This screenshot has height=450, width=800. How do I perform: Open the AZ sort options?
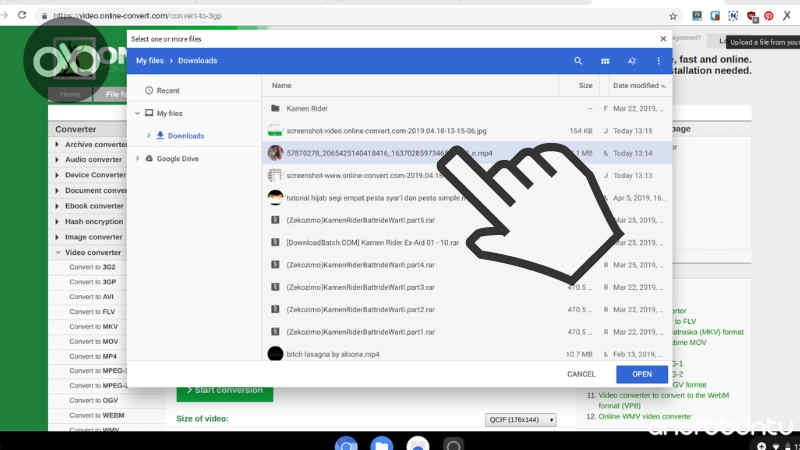[x=632, y=61]
